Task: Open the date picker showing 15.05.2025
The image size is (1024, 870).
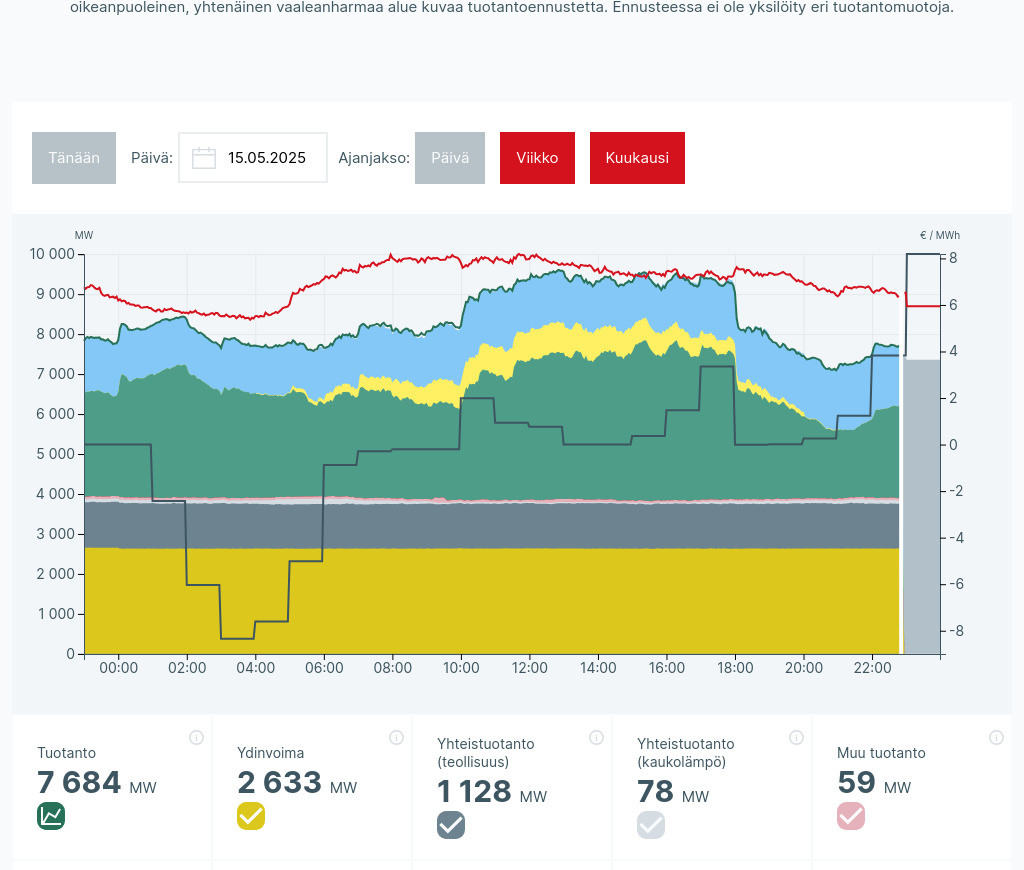Action: click(x=266, y=158)
